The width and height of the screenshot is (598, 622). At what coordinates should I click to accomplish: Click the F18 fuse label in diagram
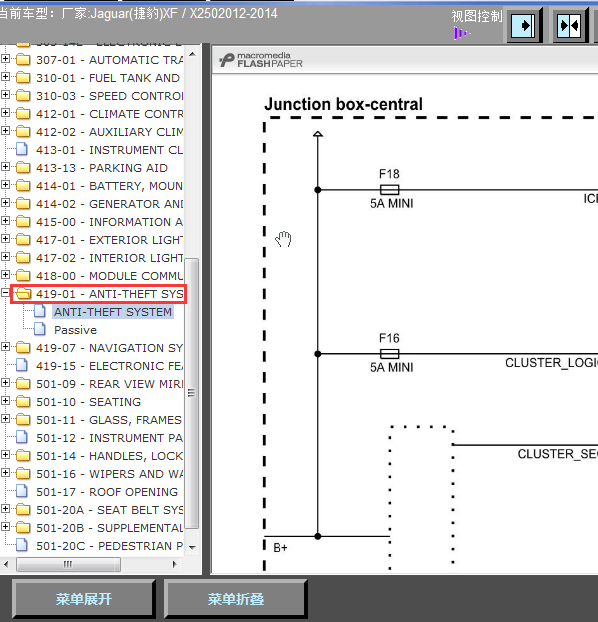tap(389, 174)
